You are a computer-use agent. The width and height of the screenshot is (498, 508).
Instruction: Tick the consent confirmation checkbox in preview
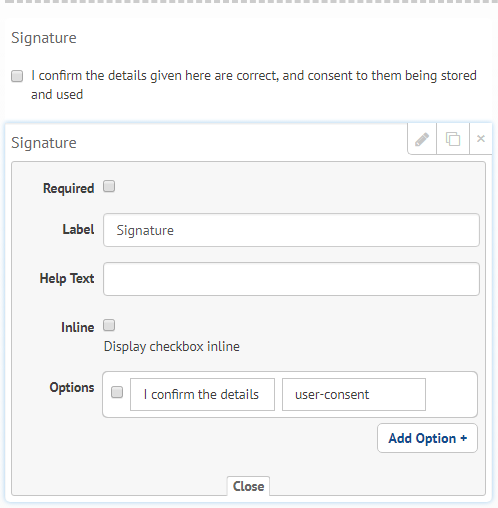coord(17,76)
